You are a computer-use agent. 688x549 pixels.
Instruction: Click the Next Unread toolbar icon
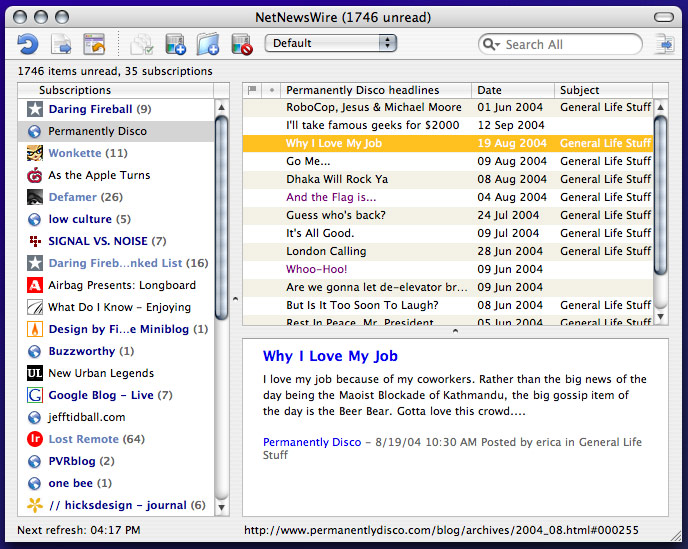[x=61, y=44]
